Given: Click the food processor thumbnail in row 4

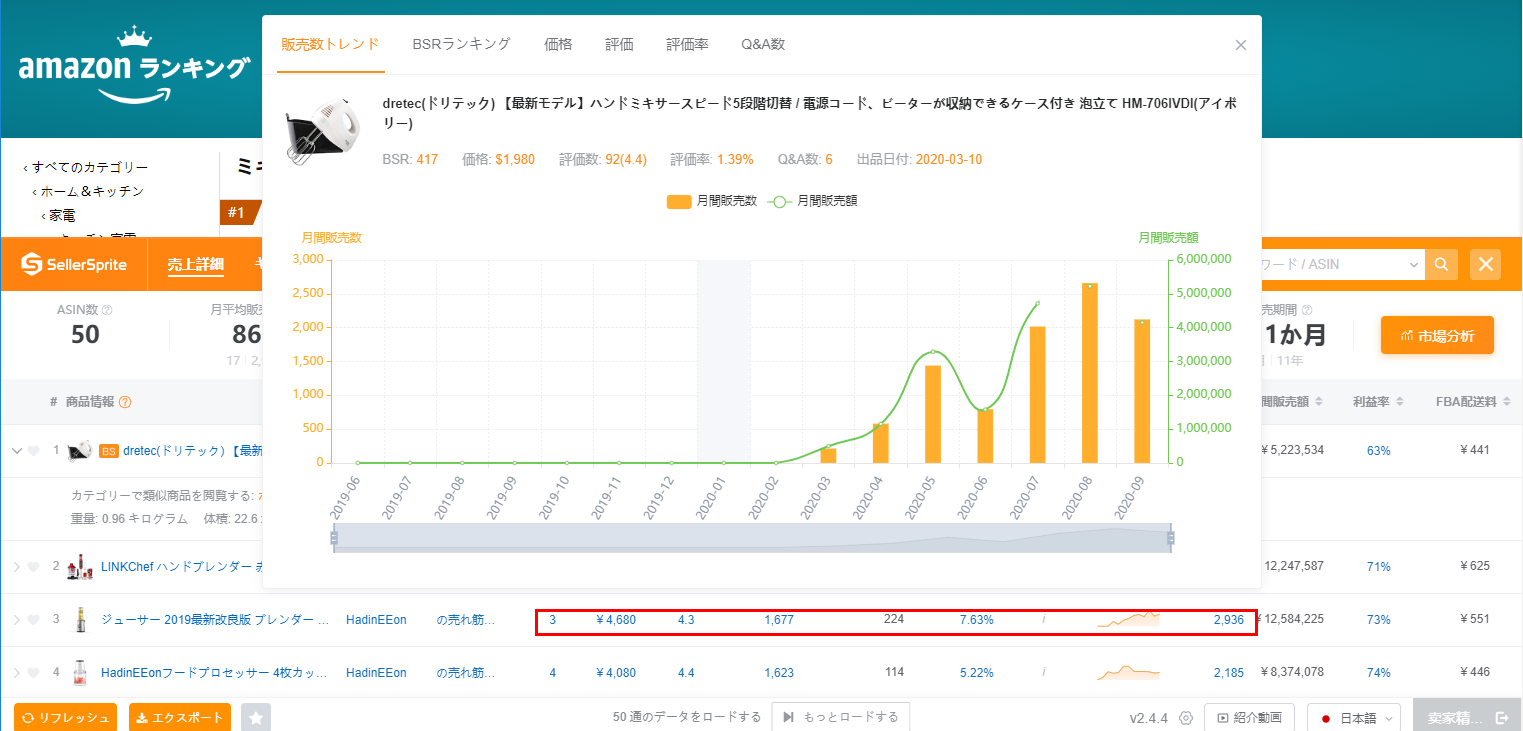Looking at the screenshot, I should point(80,673).
